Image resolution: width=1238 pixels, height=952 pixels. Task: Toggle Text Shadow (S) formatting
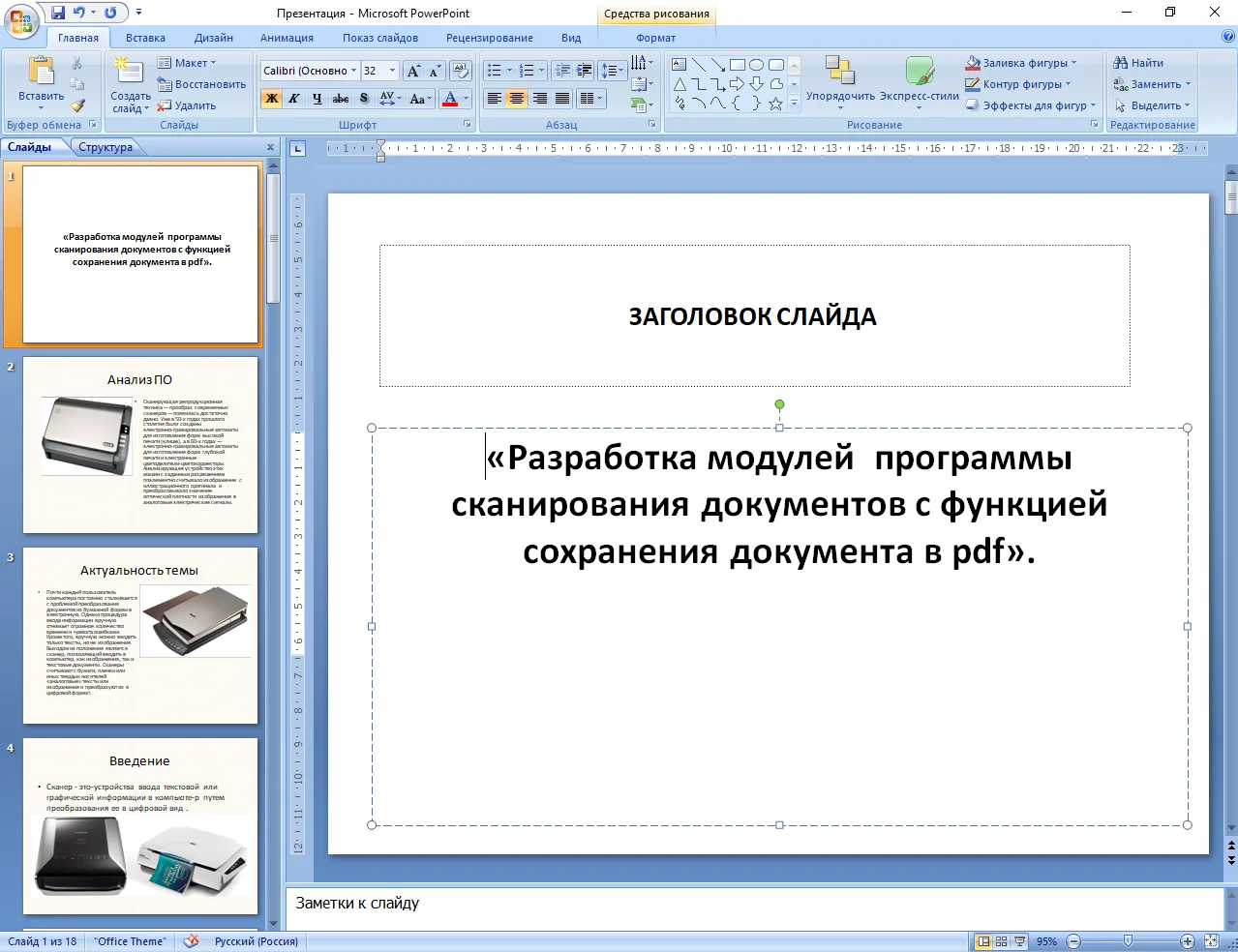pos(364,99)
